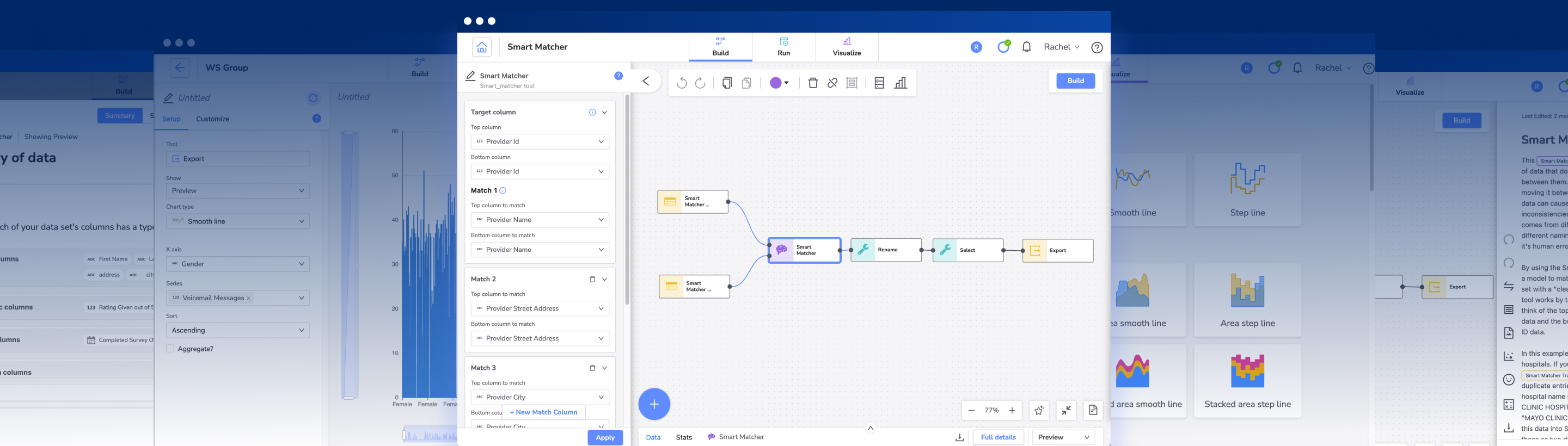
Task: Add a new tool with the blue plus button
Action: (x=654, y=404)
